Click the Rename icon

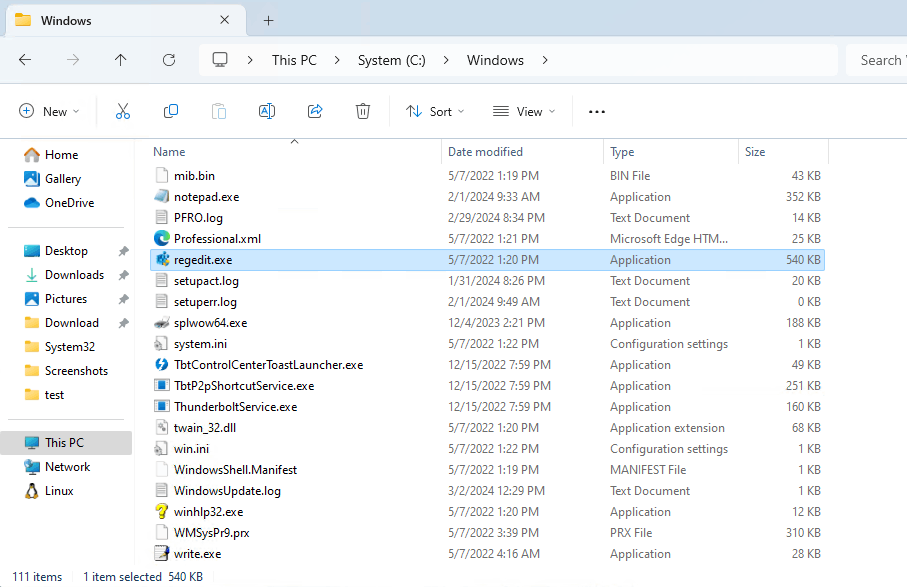click(x=267, y=111)
